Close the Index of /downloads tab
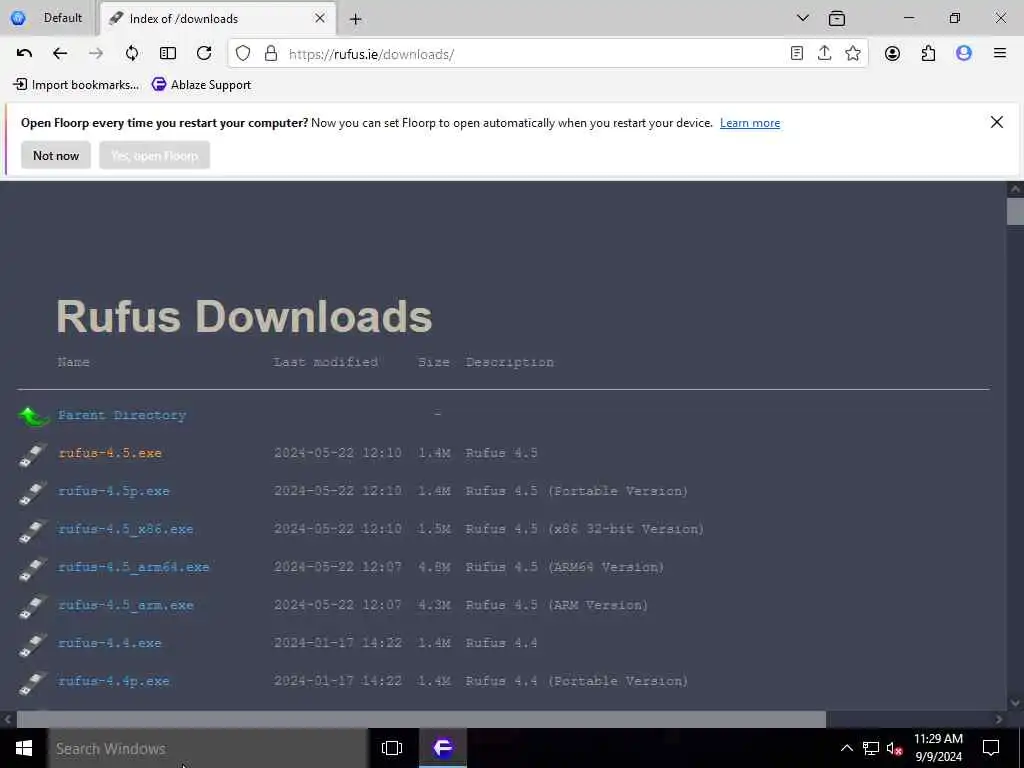Viewport: 1024px width, 768px height. (320, 18)
